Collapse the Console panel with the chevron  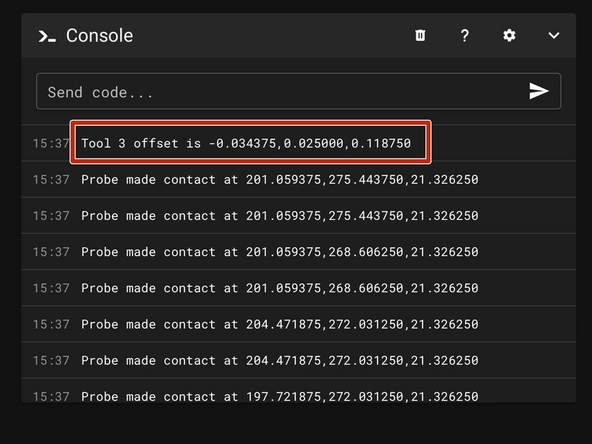(x=553, y=35)
